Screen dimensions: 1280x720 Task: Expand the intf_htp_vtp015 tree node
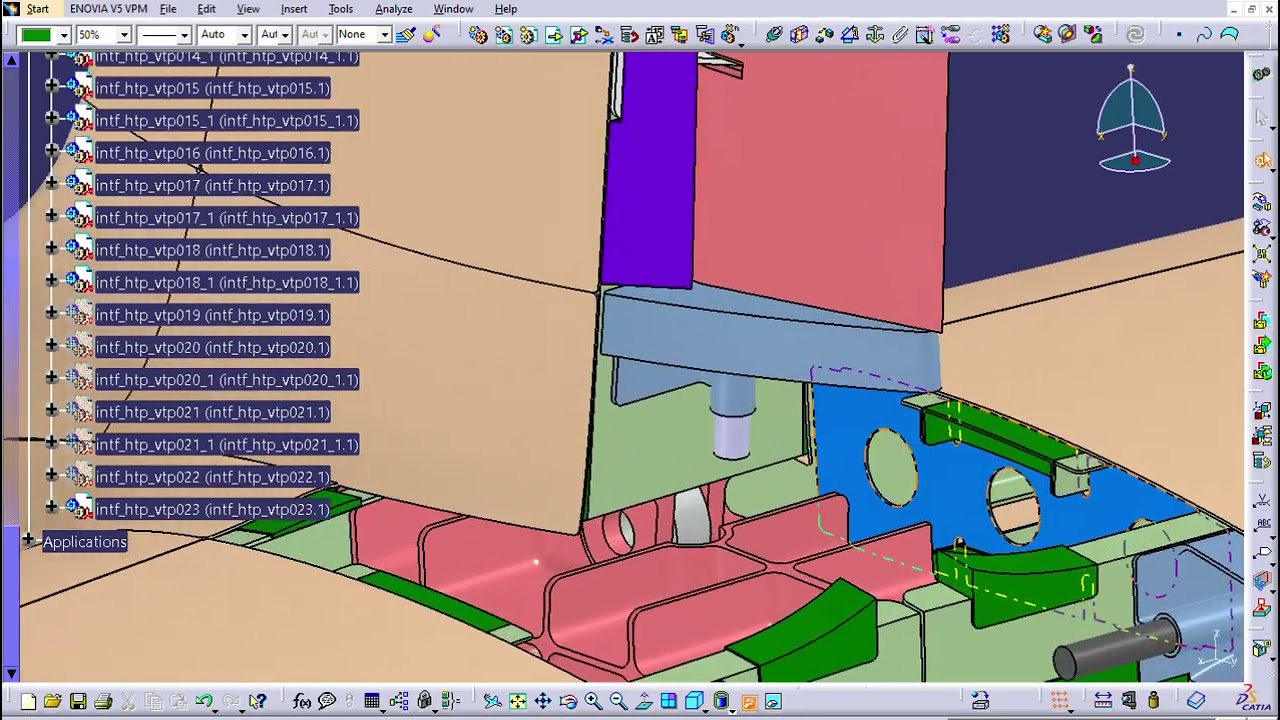52,88
